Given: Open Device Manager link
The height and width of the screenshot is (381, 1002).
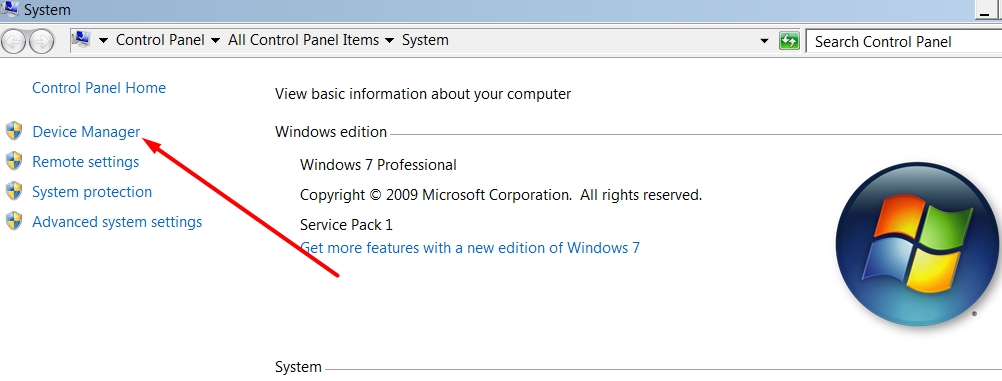Looking at the screenshot, I should 86,132.
